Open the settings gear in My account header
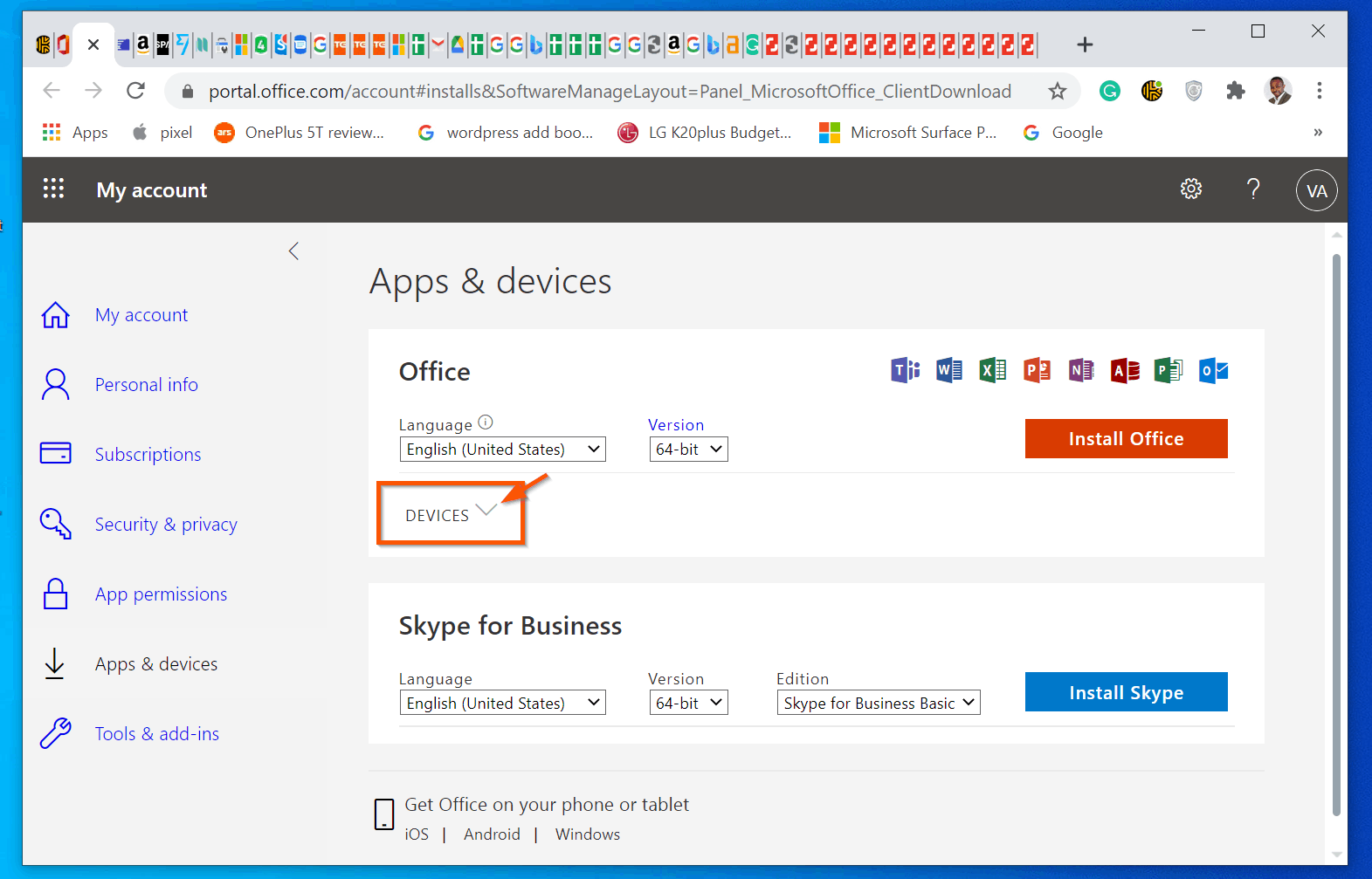The width and height of the screenshot is (1372, 879). click(x=1191, y=189)
